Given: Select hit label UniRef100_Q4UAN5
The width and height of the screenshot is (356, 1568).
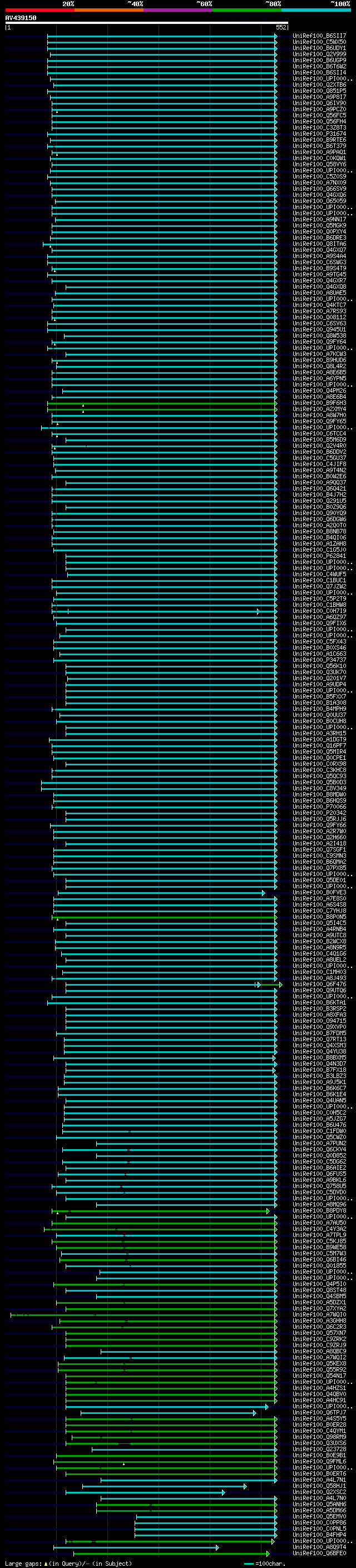Looking at the screenshot, I should point(319,1101).
